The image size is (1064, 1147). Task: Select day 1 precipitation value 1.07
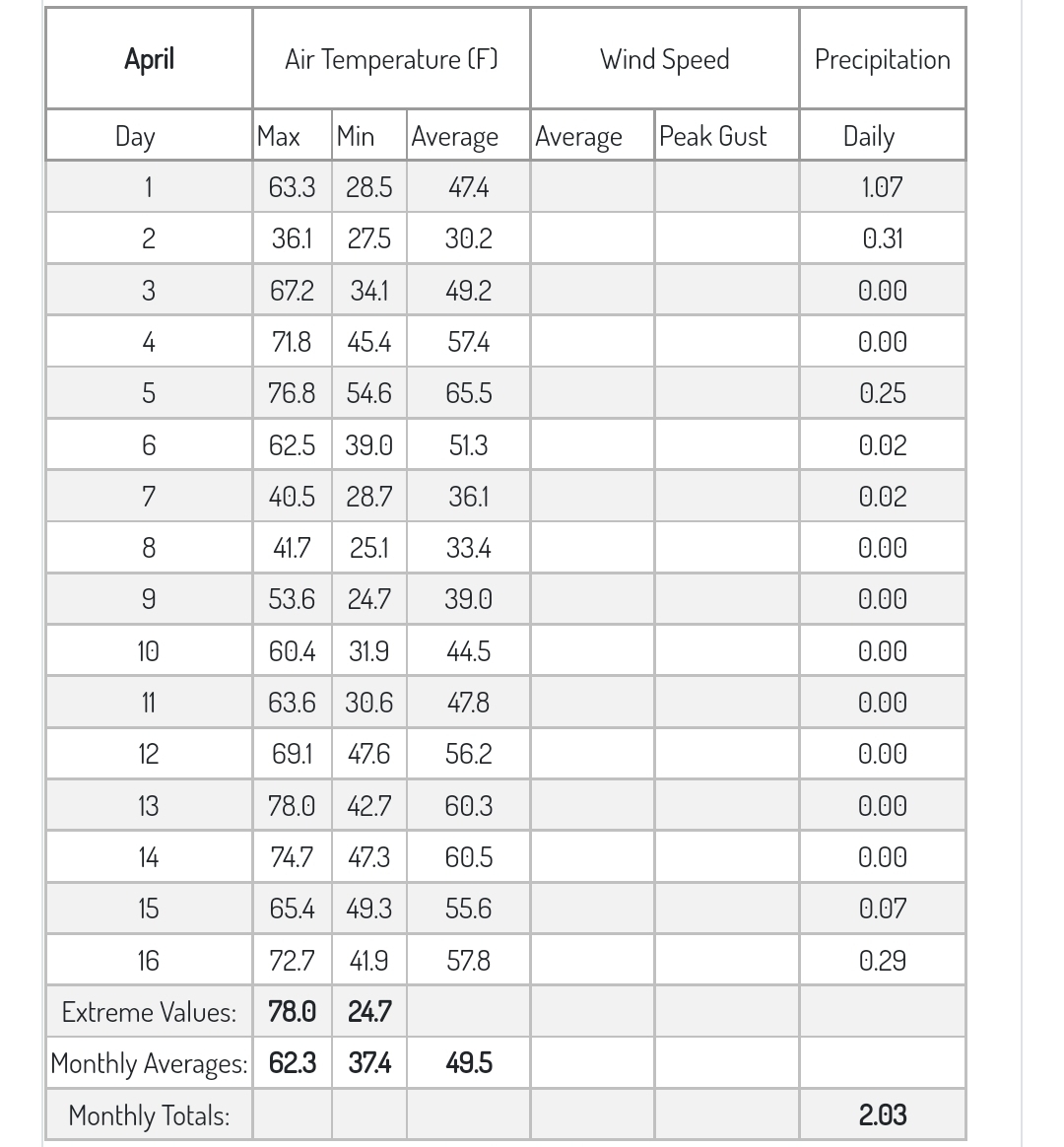click(882, 187)
